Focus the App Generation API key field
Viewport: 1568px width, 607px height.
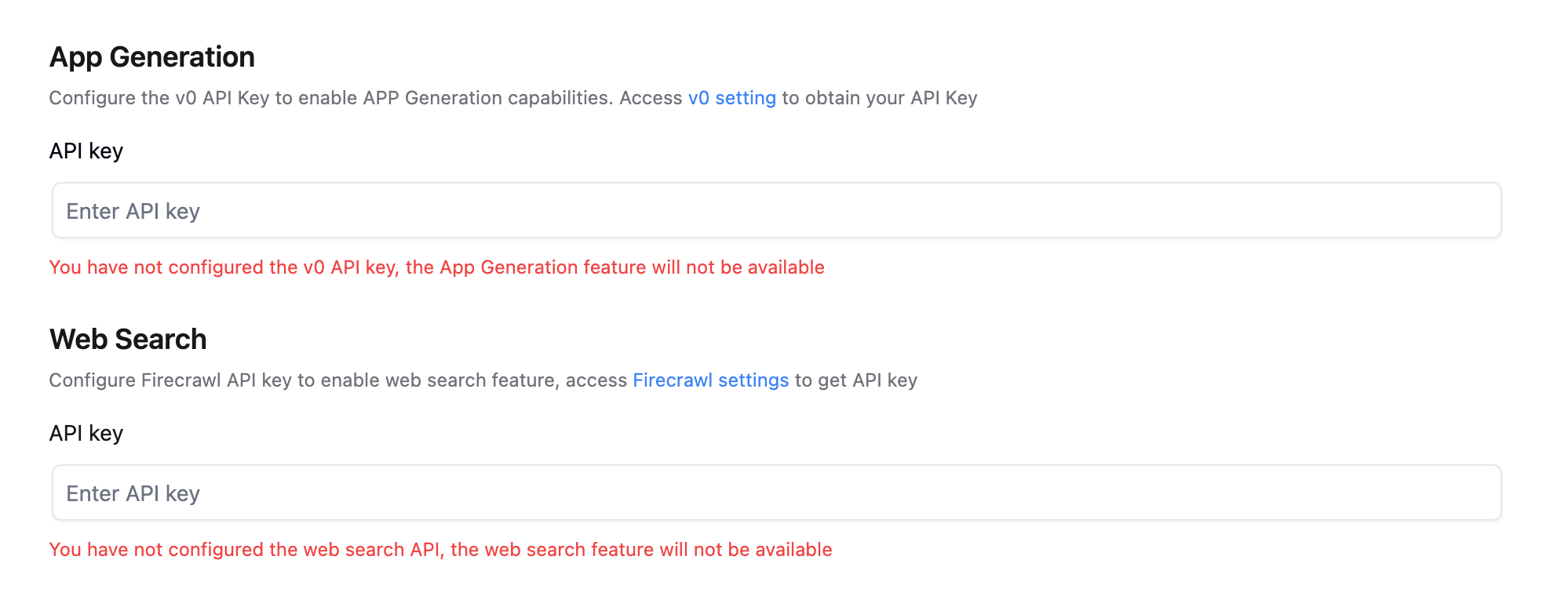[776, 211]
